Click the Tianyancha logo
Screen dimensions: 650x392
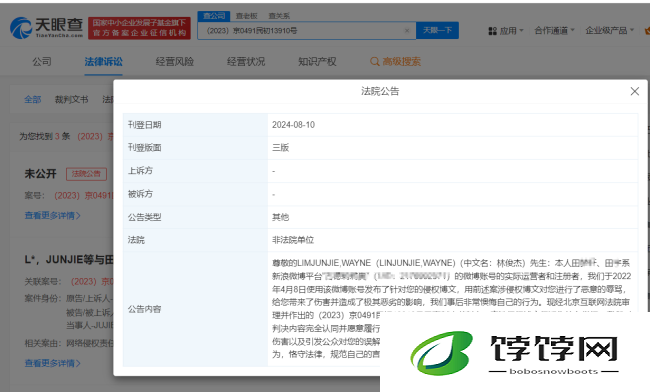[x=46, y=27]
